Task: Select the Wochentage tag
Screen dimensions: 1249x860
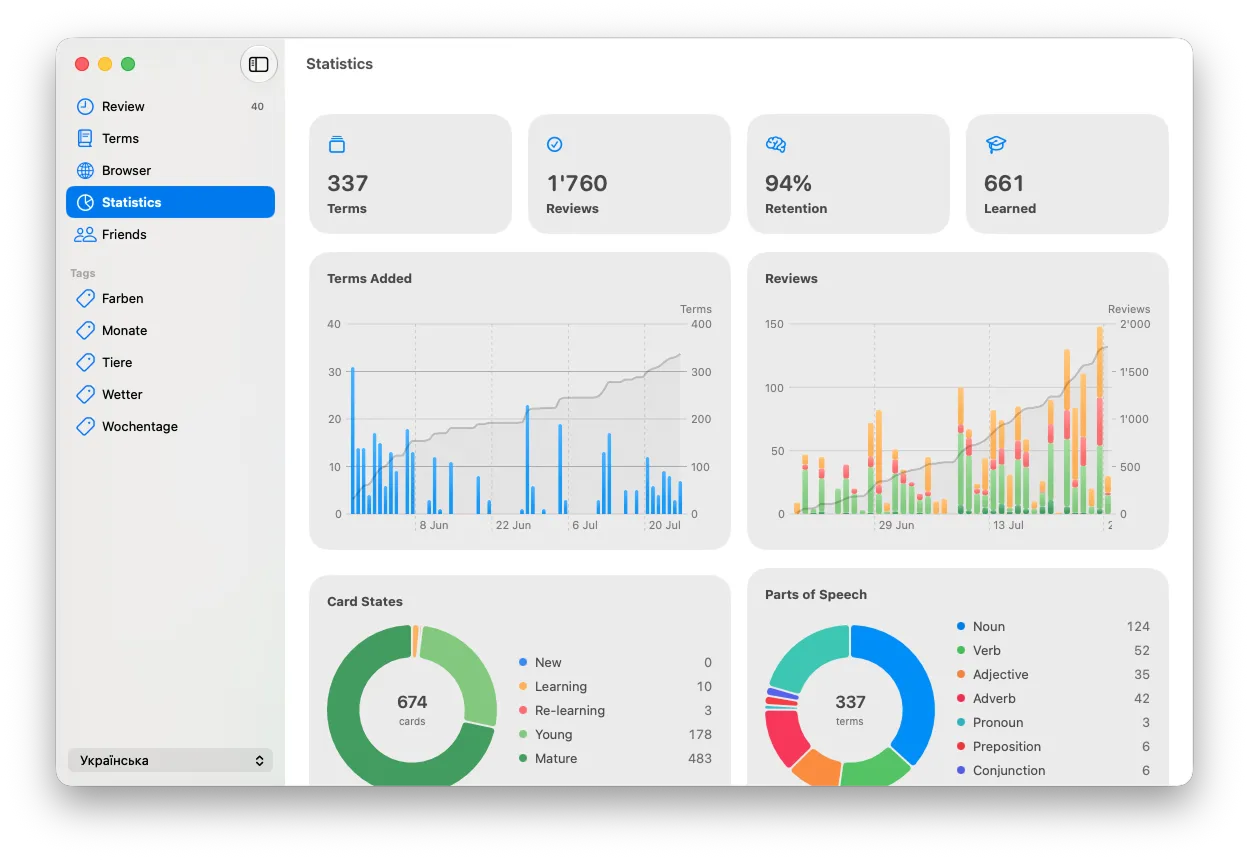Action: pyautogui.click(x=170, y=426)
